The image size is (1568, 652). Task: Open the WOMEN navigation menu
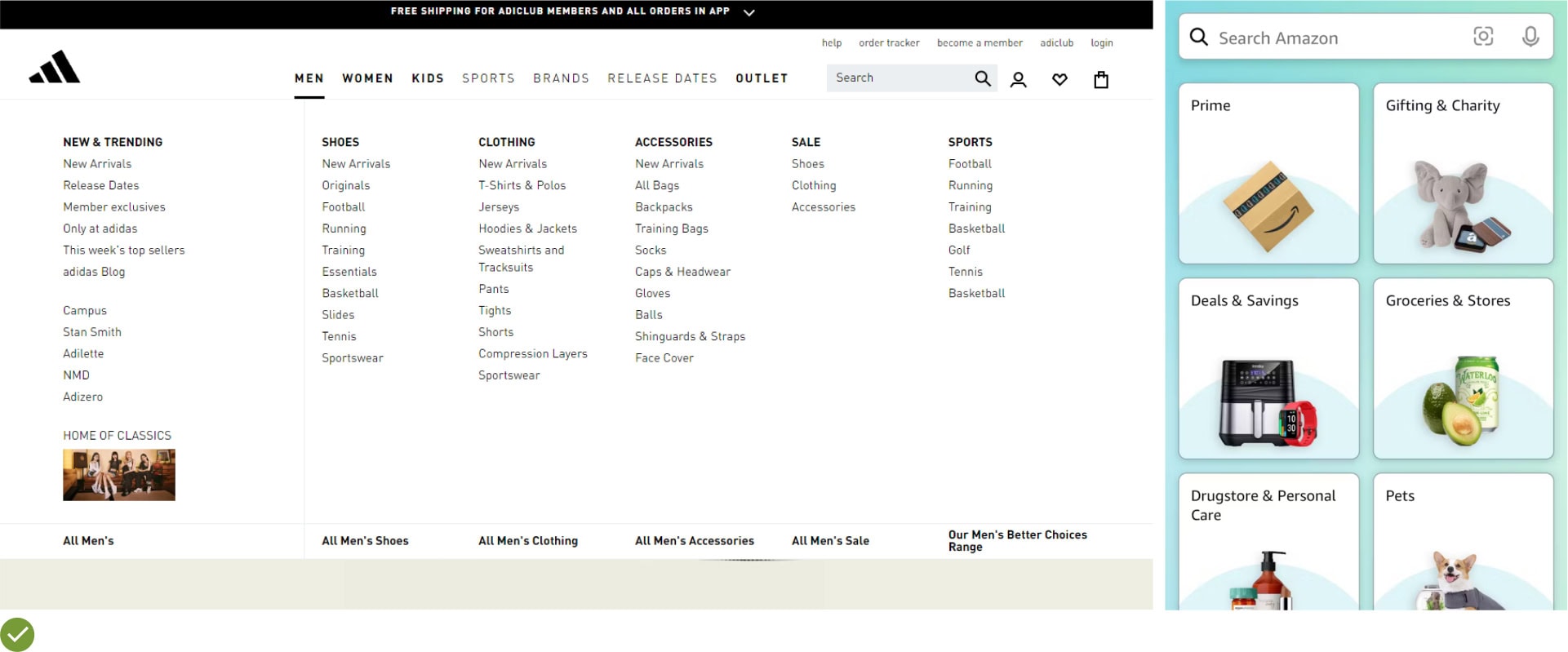(x=367, y=78)
